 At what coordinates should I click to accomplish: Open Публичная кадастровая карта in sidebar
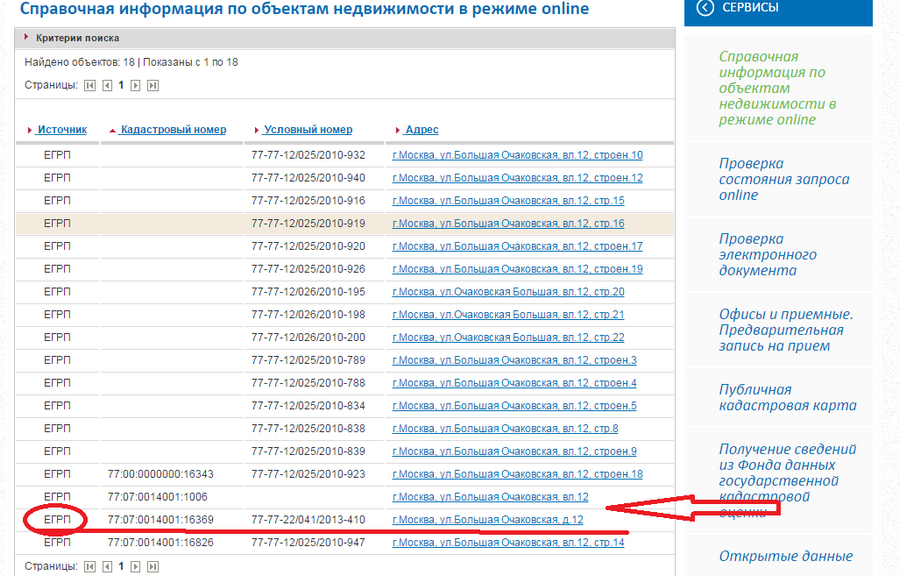pos(787,398)
